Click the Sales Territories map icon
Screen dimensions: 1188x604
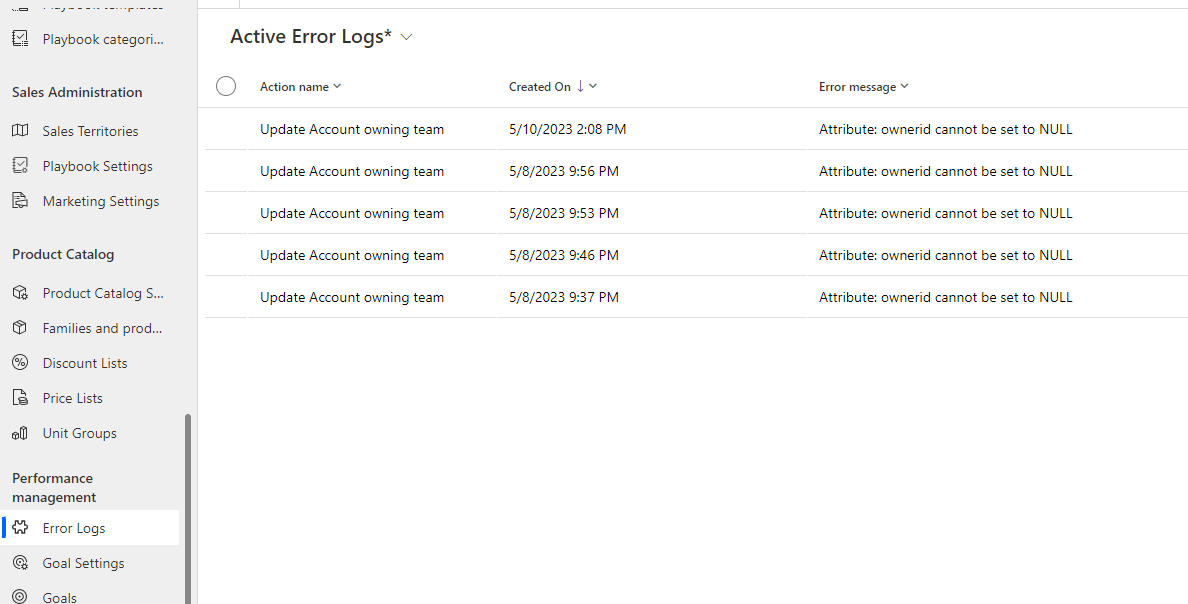(x=20, y=131)
